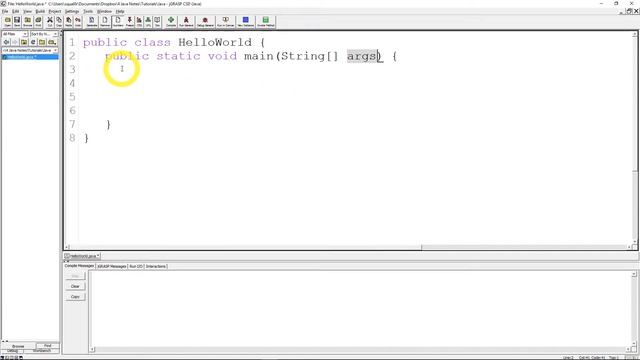Click the Run in Canvas icon

[x=225, y=22]
